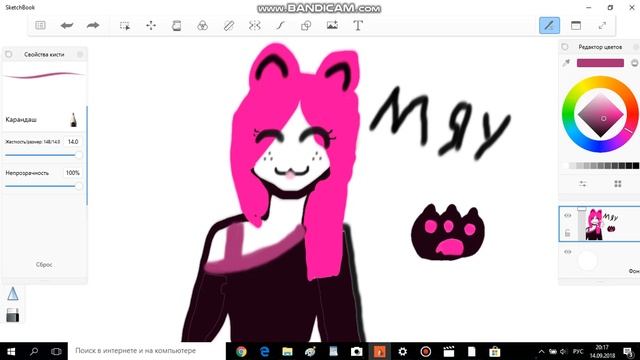The height and width of the screenshot is (360, 640).
Task: Toggle the active brush pencil button
Action: [549, 26]
